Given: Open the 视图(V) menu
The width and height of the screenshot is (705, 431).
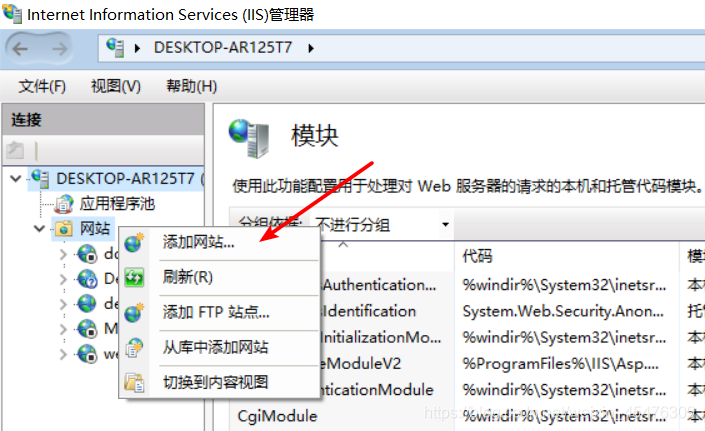Looking at the screenshot, I should click(x=116, y=86).
